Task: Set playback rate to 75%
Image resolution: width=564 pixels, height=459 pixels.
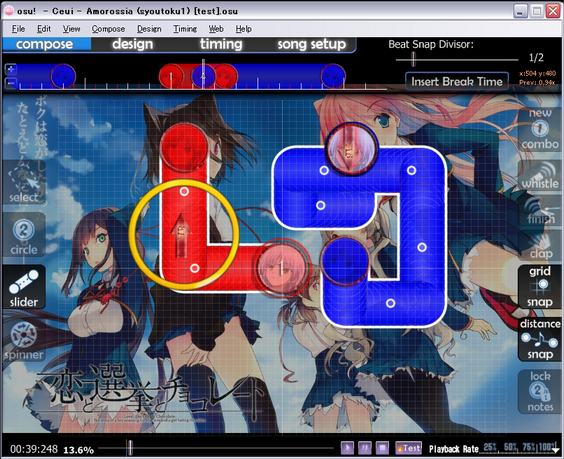Action: [529, 447]
